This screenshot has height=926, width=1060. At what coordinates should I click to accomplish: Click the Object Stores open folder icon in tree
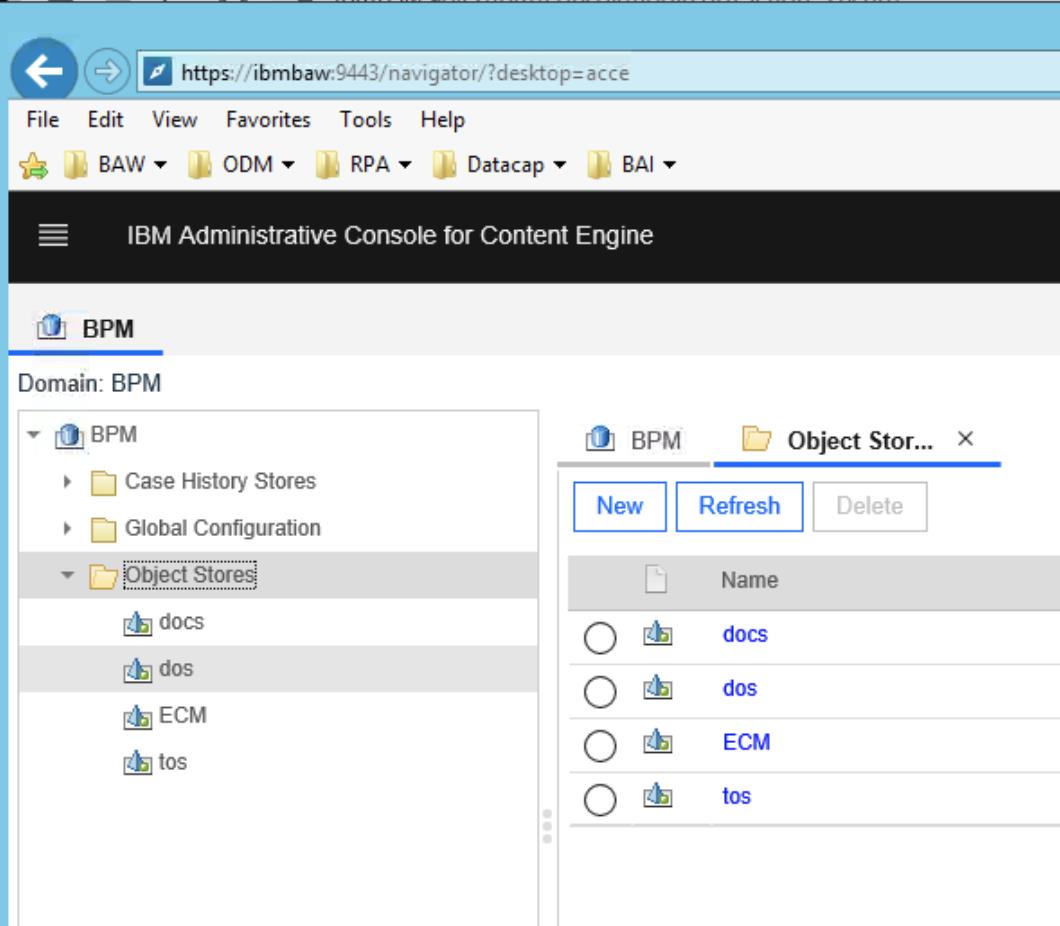click(103, 576)
